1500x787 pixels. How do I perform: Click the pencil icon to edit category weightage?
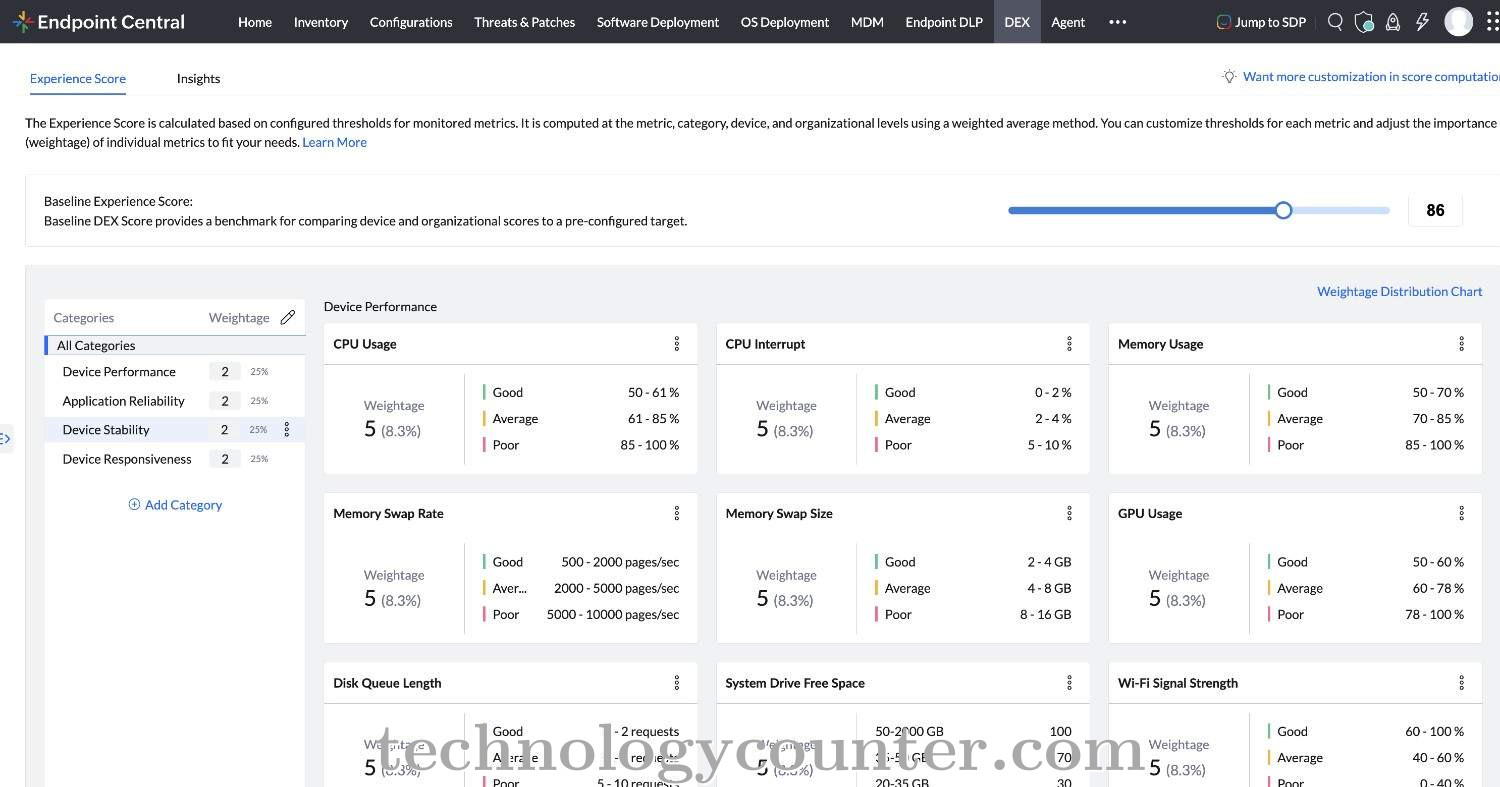click(288, 317)
